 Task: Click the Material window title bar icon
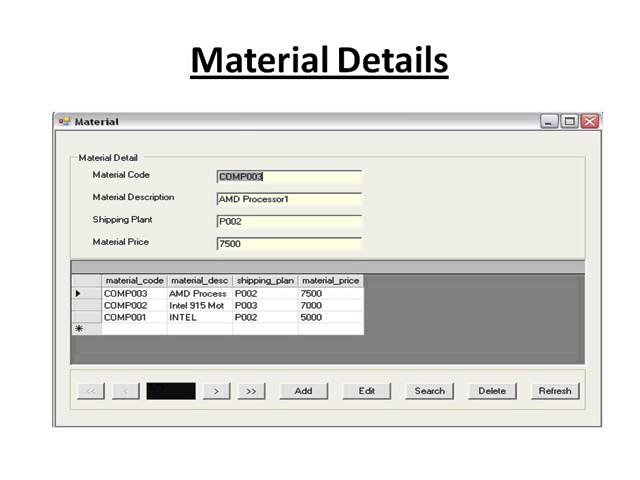[64, 121]
